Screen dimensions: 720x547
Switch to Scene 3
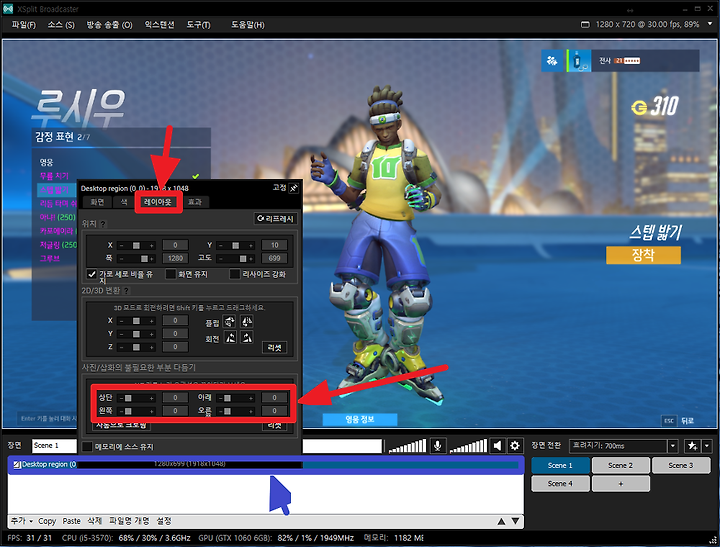point(681,465)
